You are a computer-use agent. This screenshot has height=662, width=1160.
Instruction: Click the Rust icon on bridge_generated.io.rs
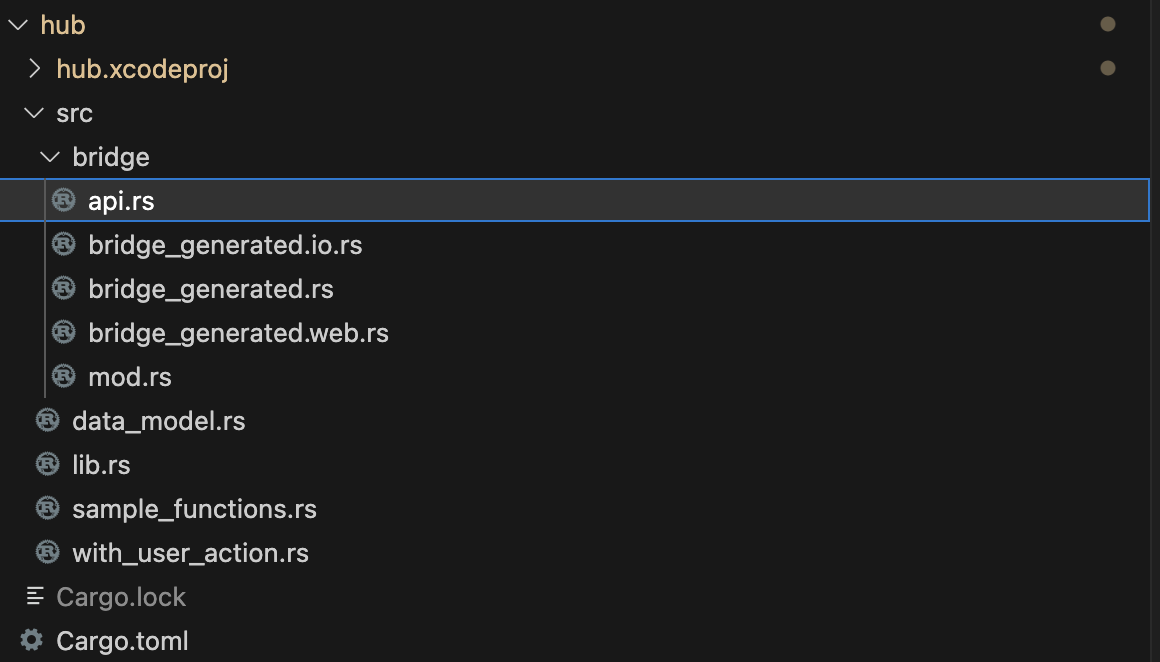(63, 244)
